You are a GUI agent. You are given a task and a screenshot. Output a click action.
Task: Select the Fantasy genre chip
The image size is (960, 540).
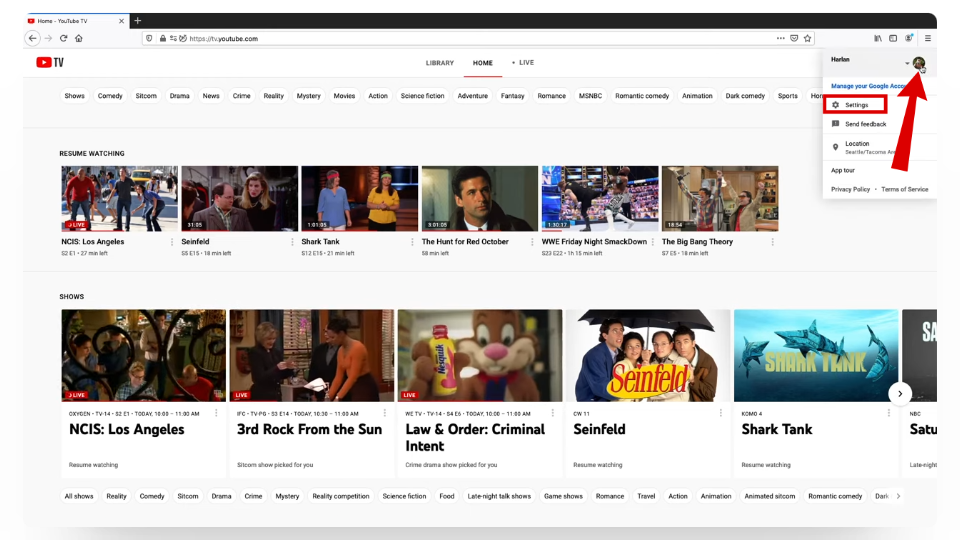pyautogui.click(x=512, y=96)
